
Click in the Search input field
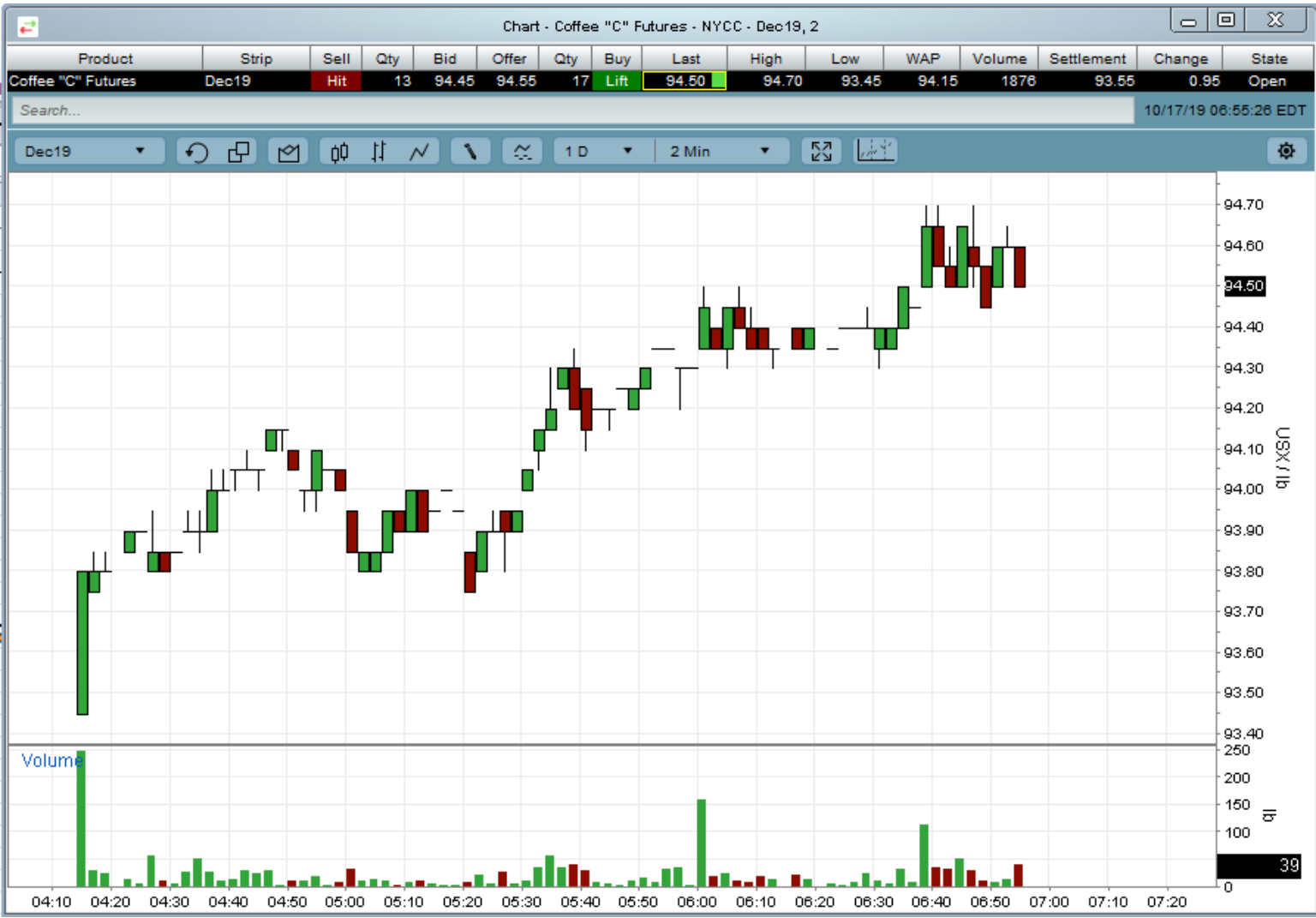[x=572, y=111]
